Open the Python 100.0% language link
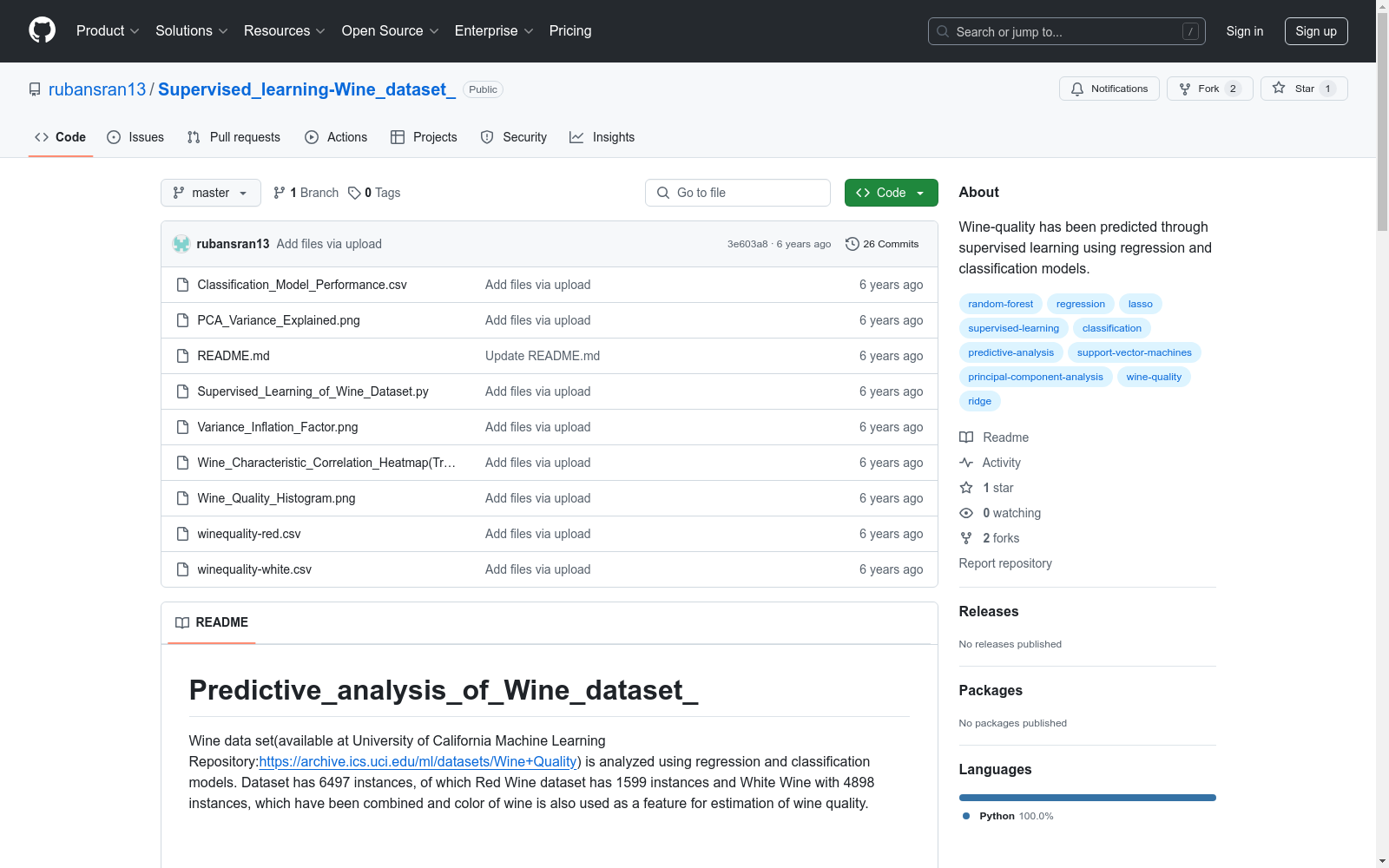 pos(1008,816)
